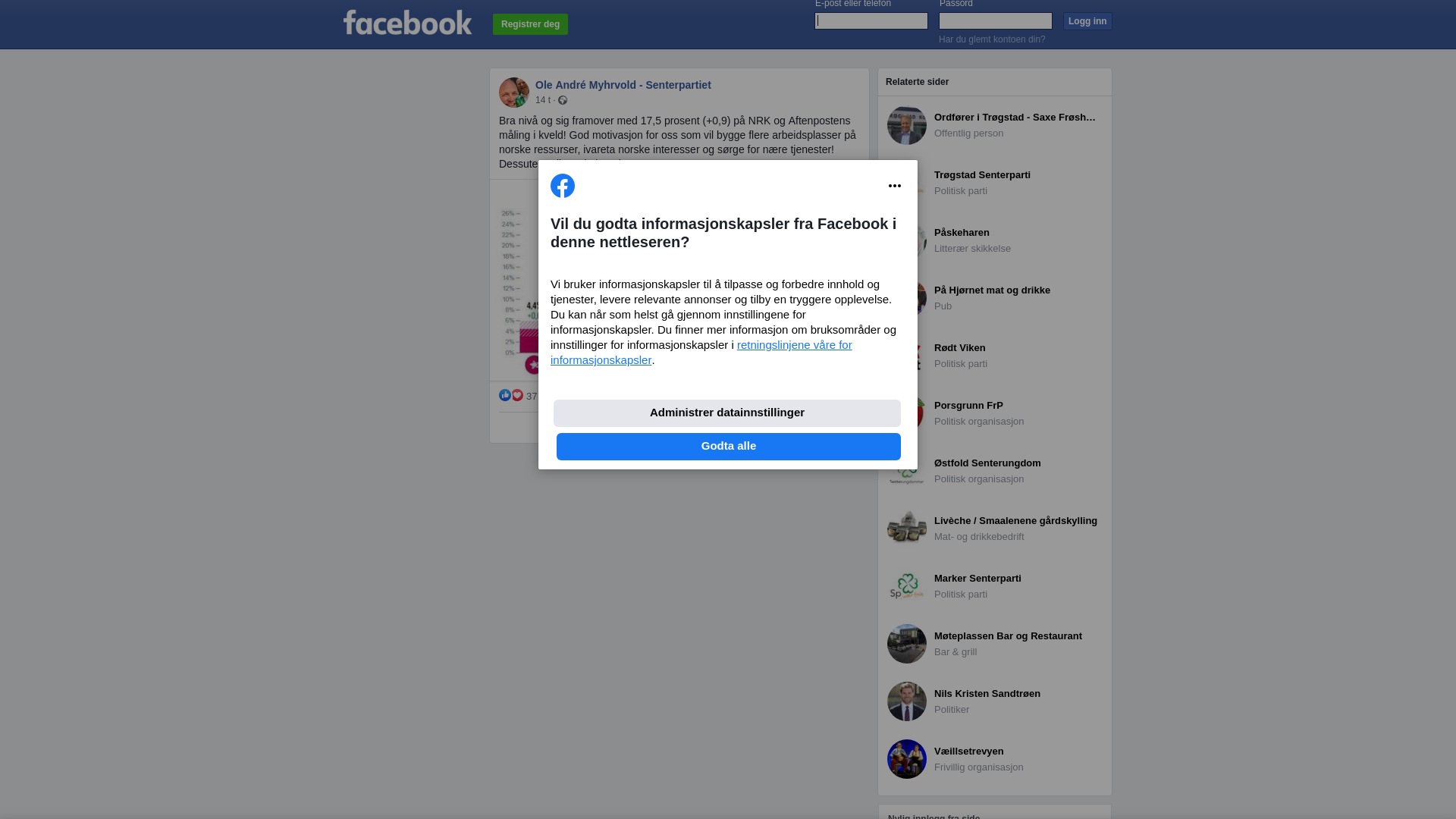Open Væillsetrevyen page thumbnail

[907, 759]
